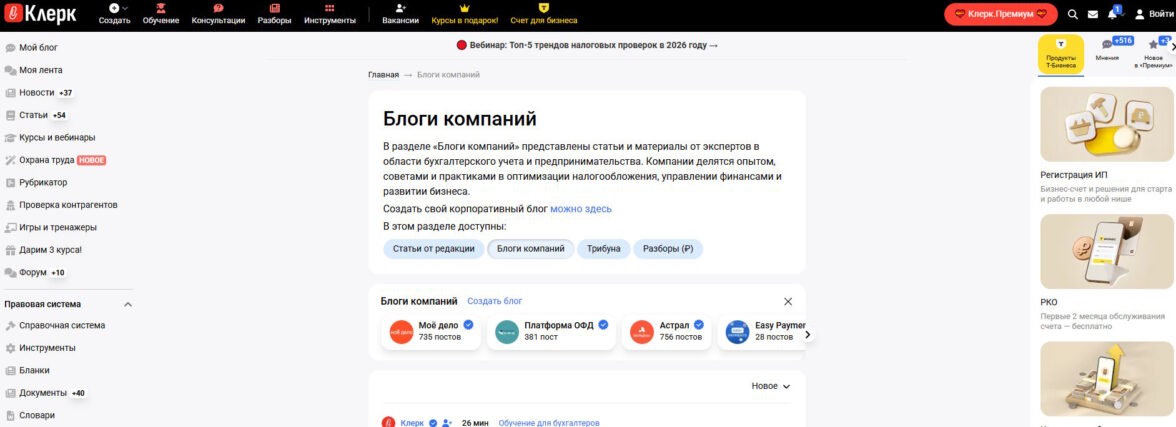Select Продукты Т-Бизнеса tab
Image resolution: width=1176 pixels, height=427 pixels.
1060,53
